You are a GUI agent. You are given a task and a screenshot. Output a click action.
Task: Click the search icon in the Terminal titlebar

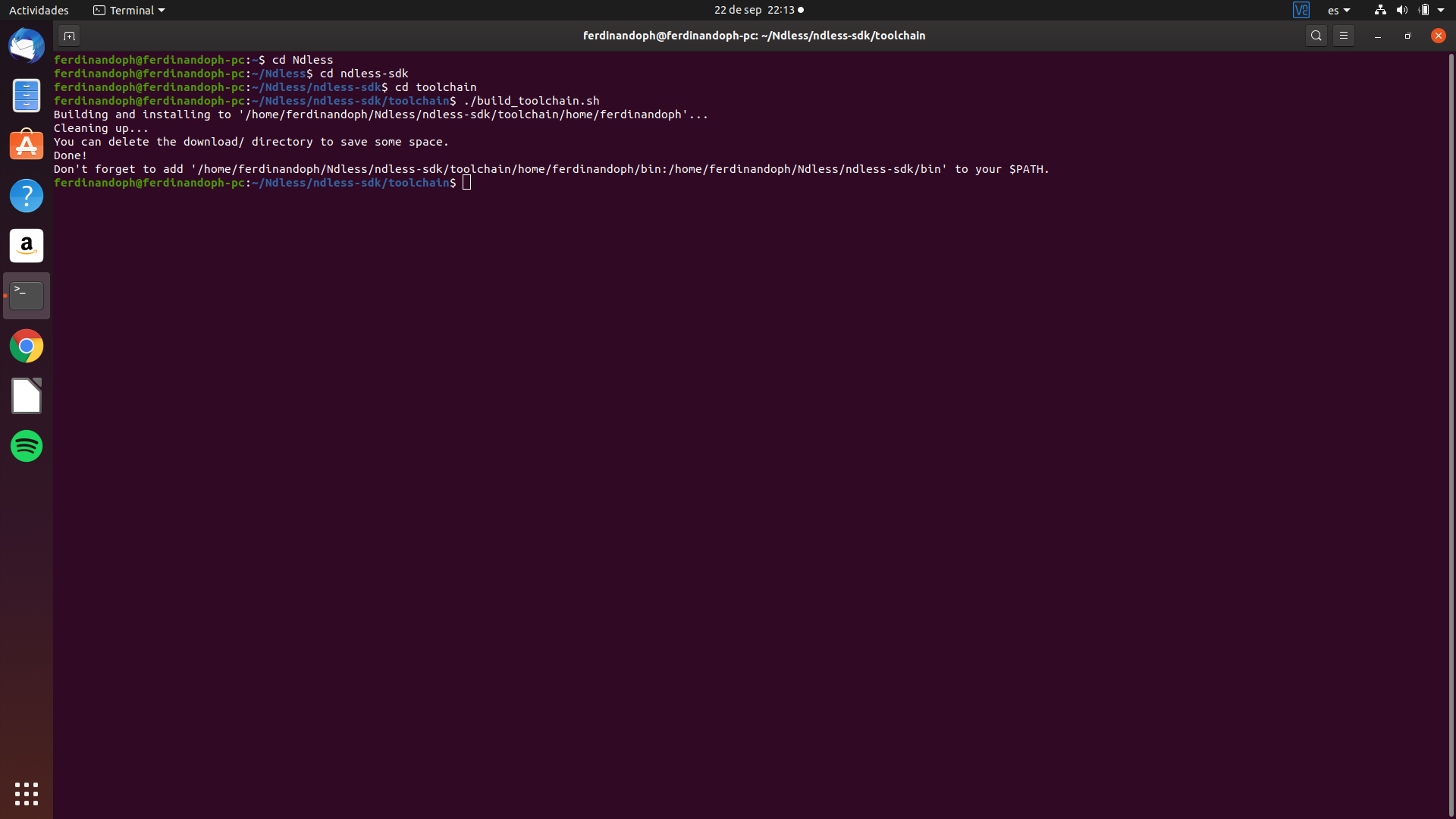coord(1316,35)
